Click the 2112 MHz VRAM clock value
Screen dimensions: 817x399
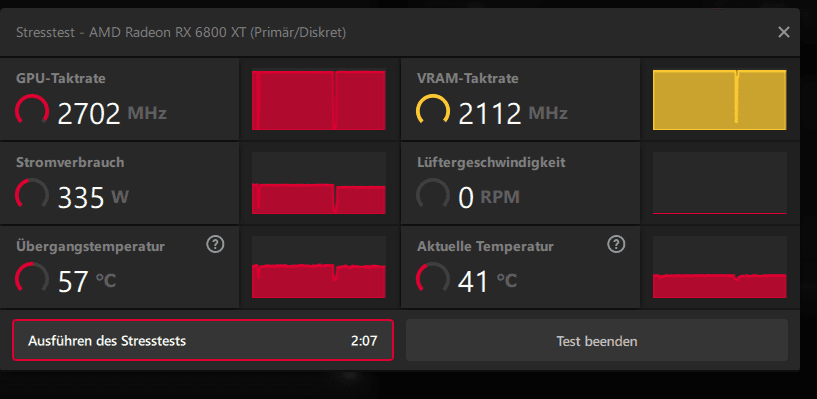[x=513, y=114]
